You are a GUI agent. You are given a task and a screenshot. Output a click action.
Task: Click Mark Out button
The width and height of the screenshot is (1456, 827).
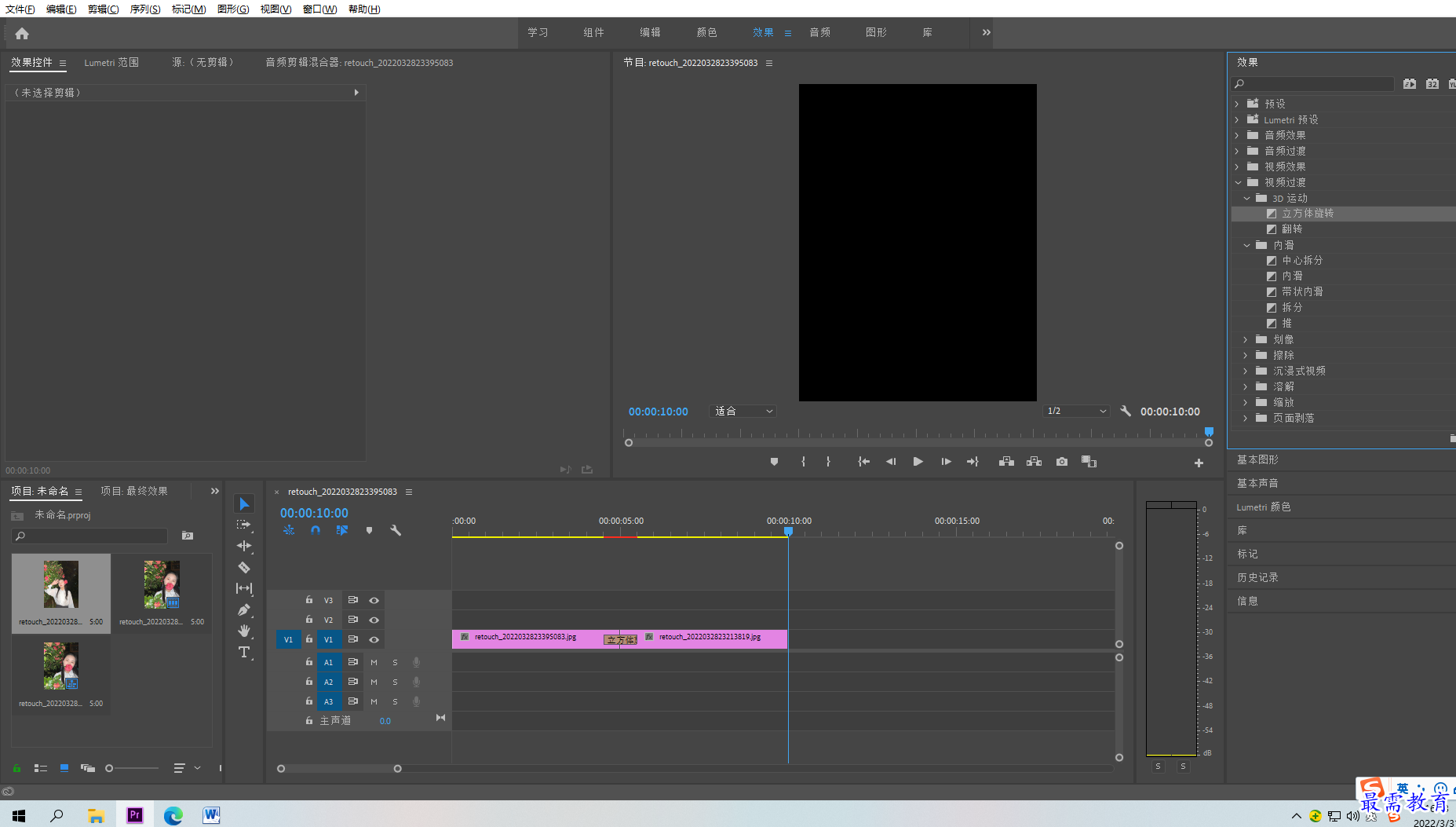tap(828, 462)
